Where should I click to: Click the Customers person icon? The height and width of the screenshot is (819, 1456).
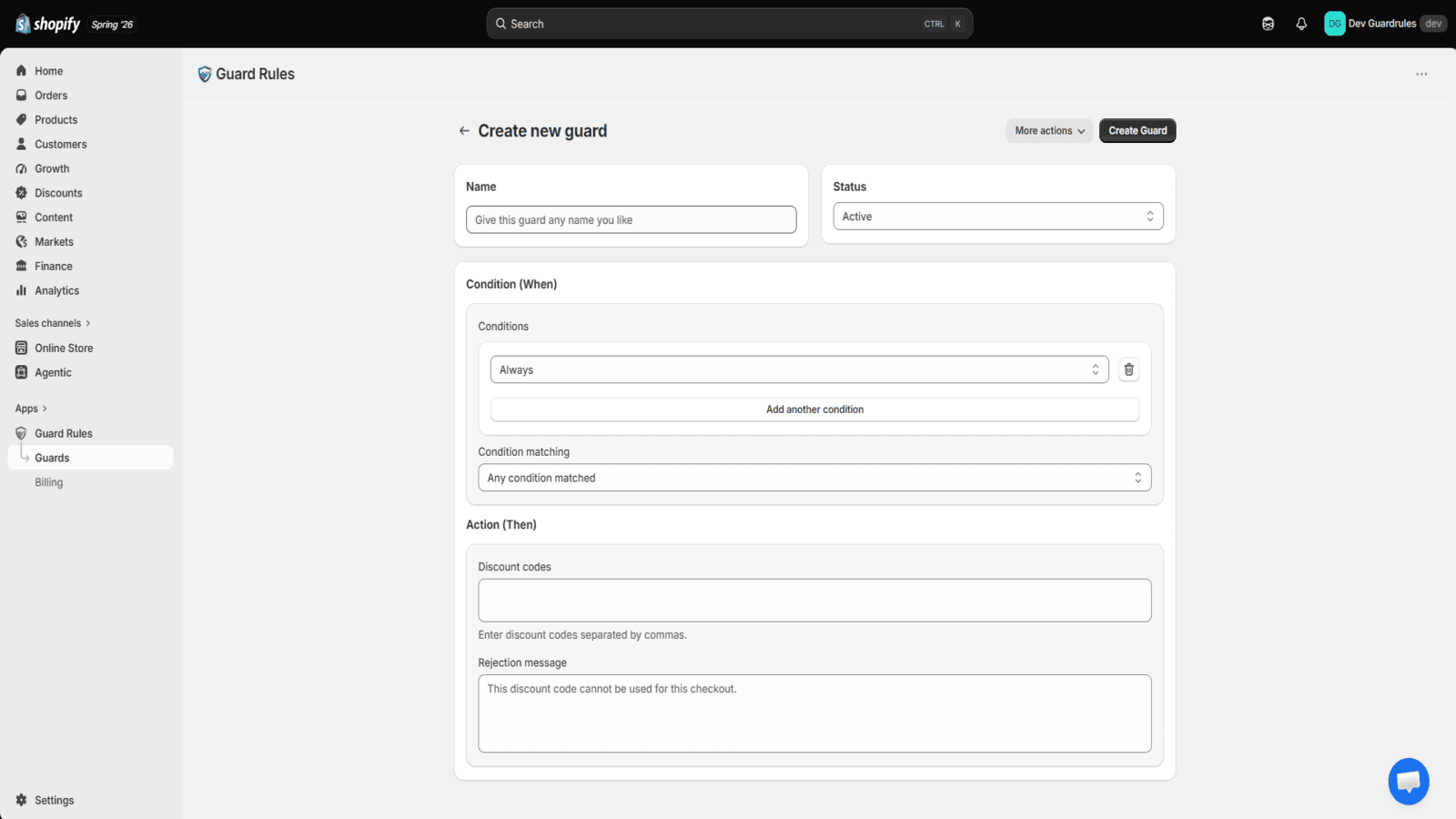point(21,144)
